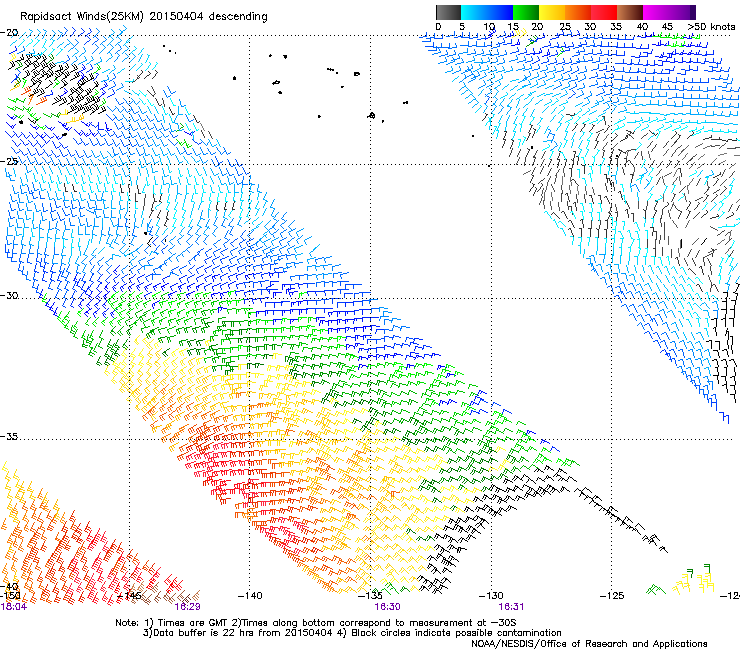
Task: Click the '-140' longitude axis label
Action: click(250, 596)
